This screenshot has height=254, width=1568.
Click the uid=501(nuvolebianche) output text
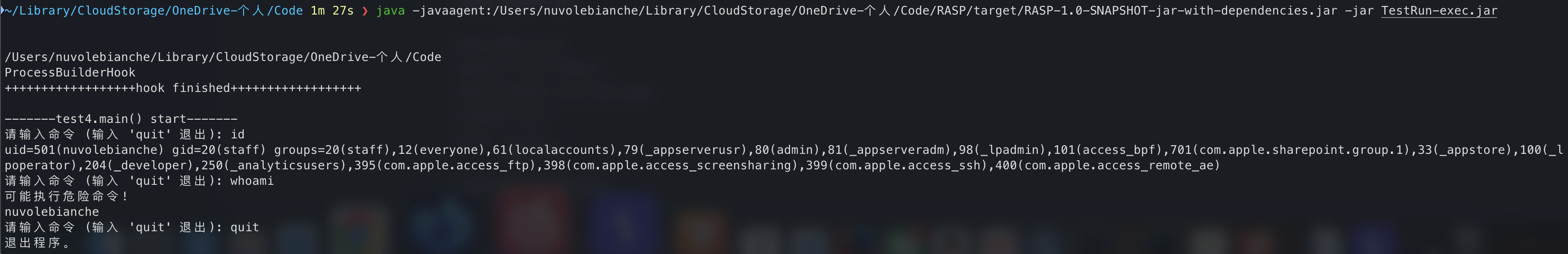85,150
